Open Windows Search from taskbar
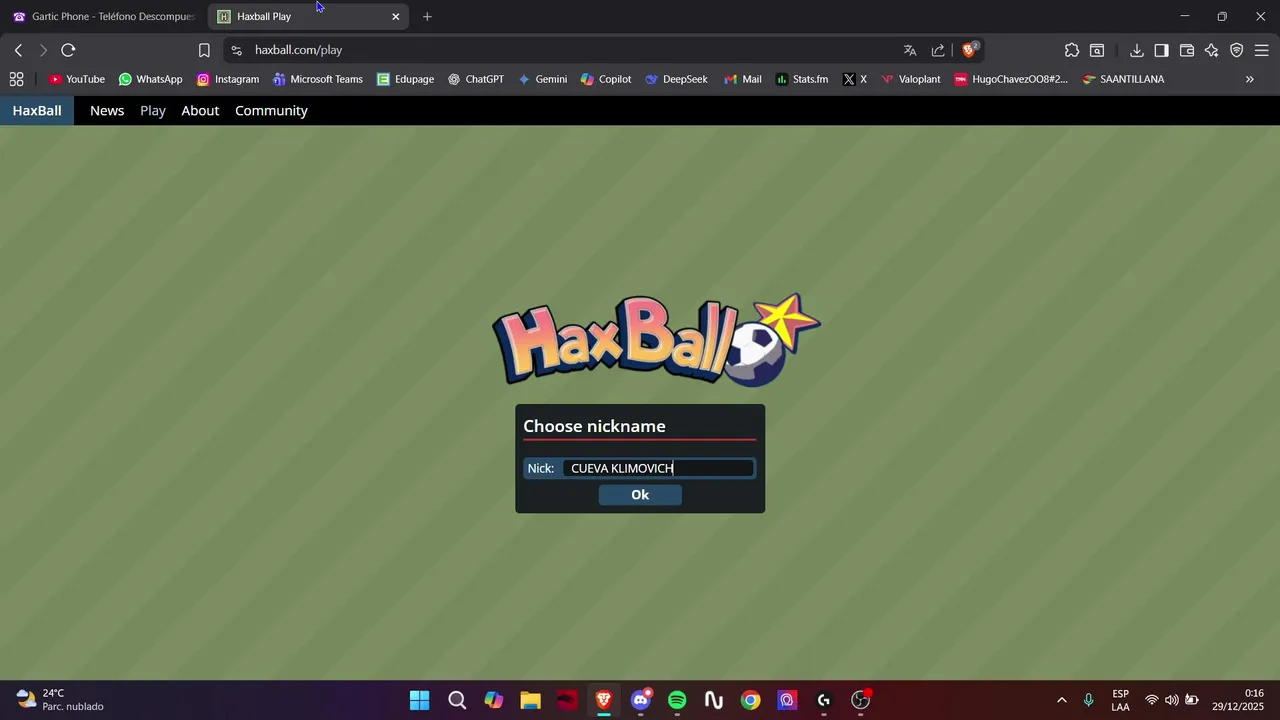 457,700
